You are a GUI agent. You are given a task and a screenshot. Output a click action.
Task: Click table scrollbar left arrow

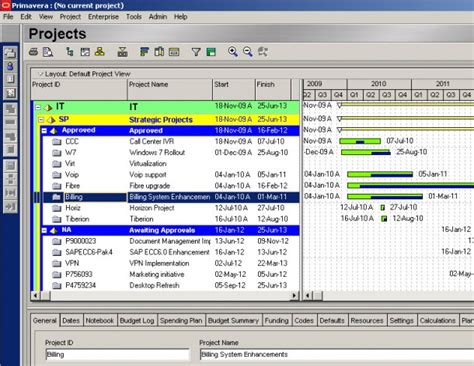[x=35, y=295]
